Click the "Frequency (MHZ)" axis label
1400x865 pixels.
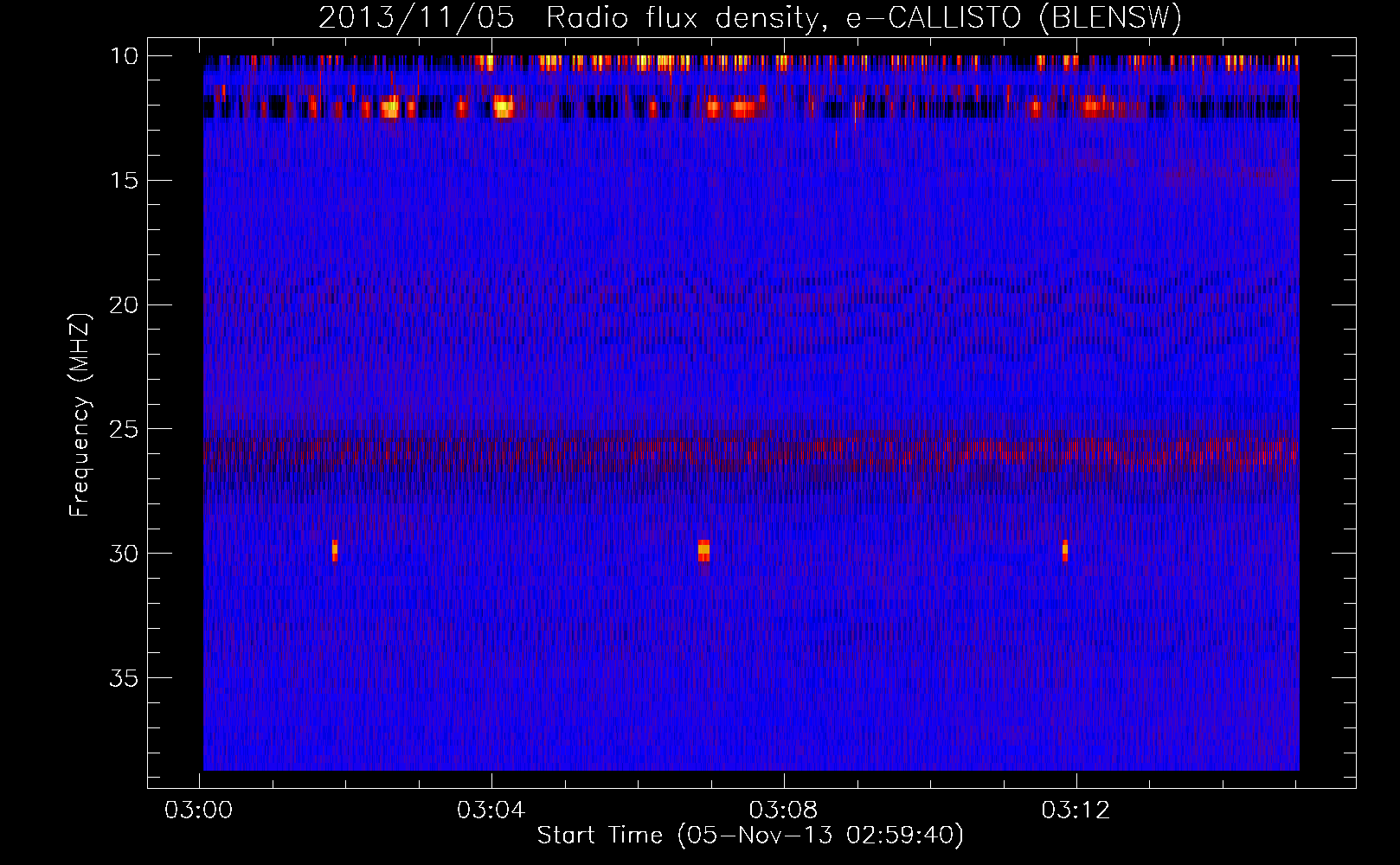80,415
